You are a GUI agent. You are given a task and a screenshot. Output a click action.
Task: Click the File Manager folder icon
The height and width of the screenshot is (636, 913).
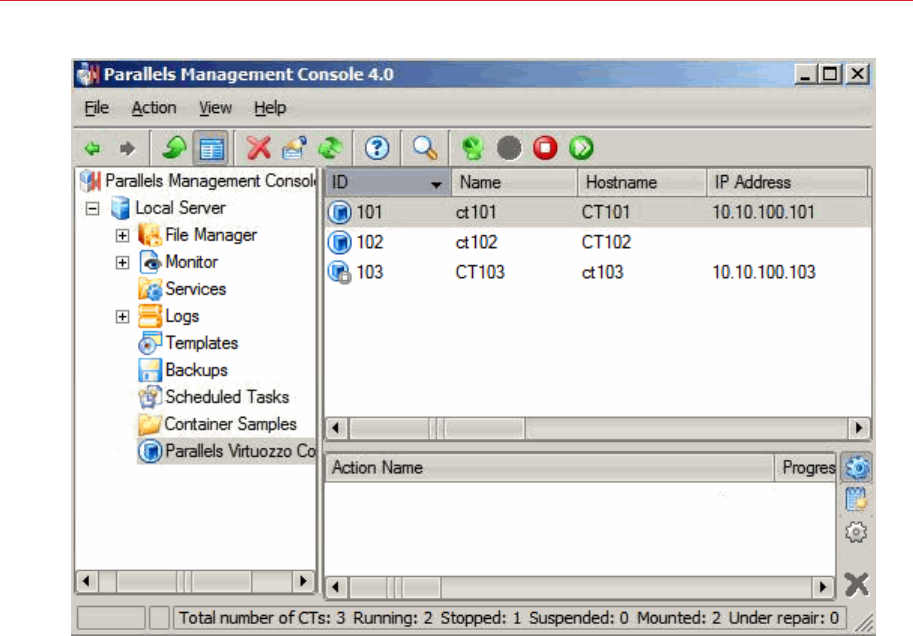click(x=150, y=235)
